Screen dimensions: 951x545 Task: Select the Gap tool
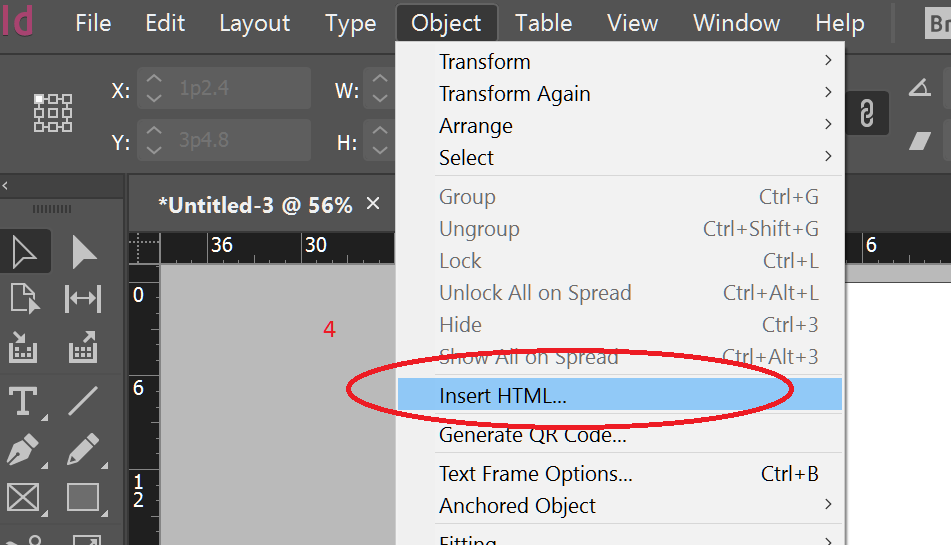(83, 299)
